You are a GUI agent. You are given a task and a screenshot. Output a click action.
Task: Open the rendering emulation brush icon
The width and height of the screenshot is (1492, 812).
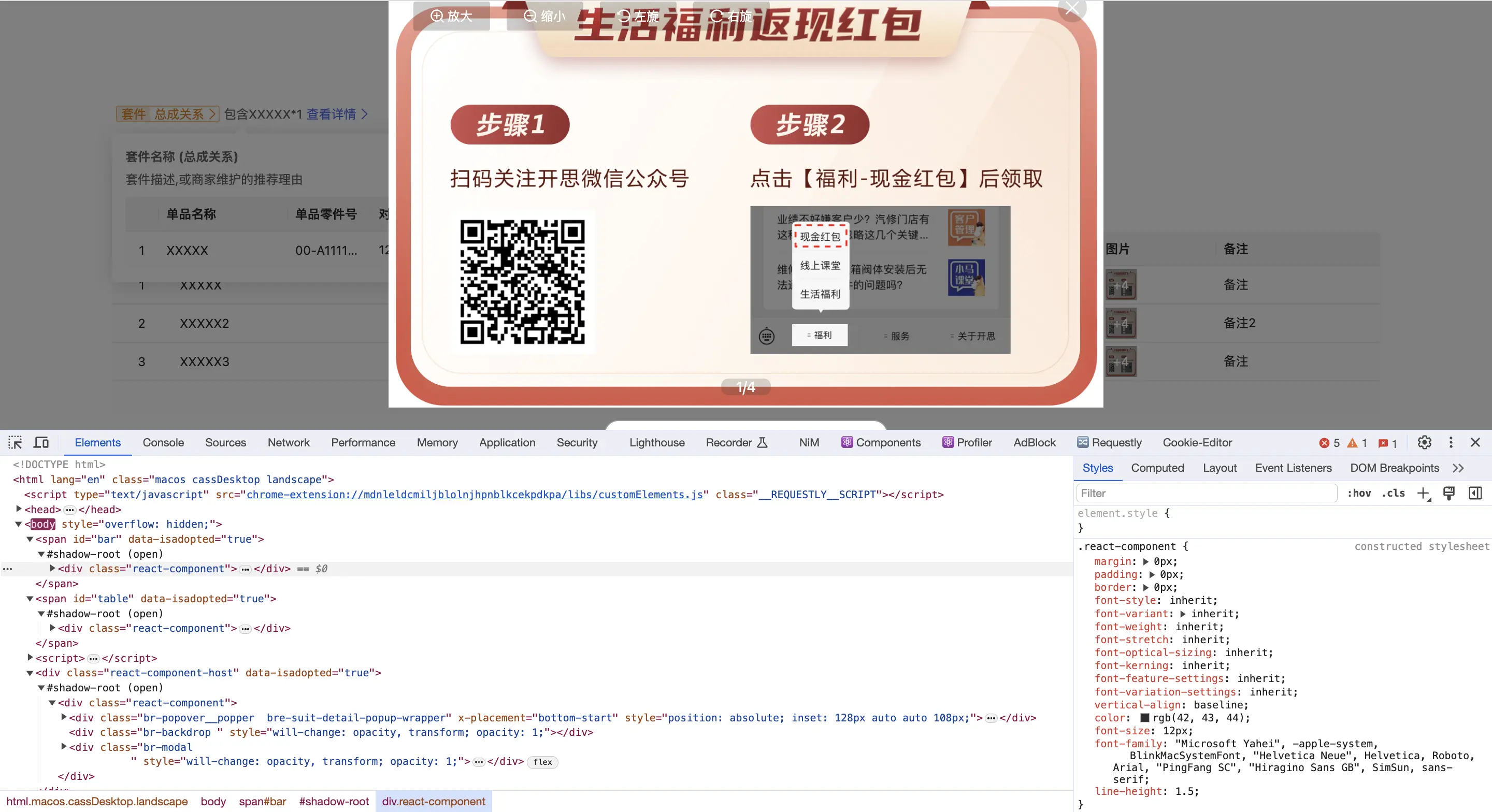[1449, 494]
